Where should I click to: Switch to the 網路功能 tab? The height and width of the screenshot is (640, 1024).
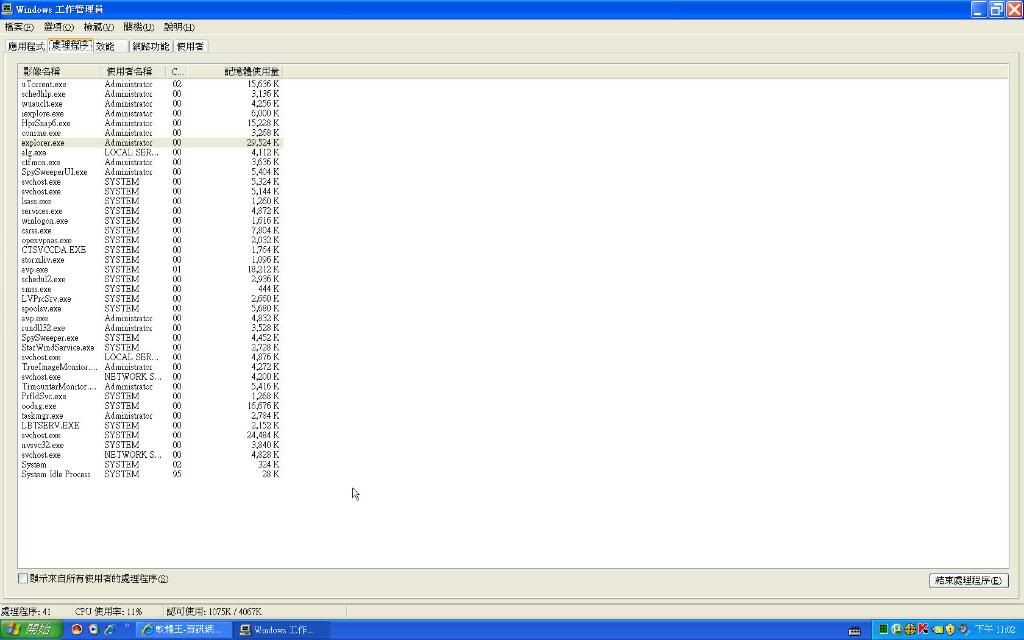pos(151,46)
